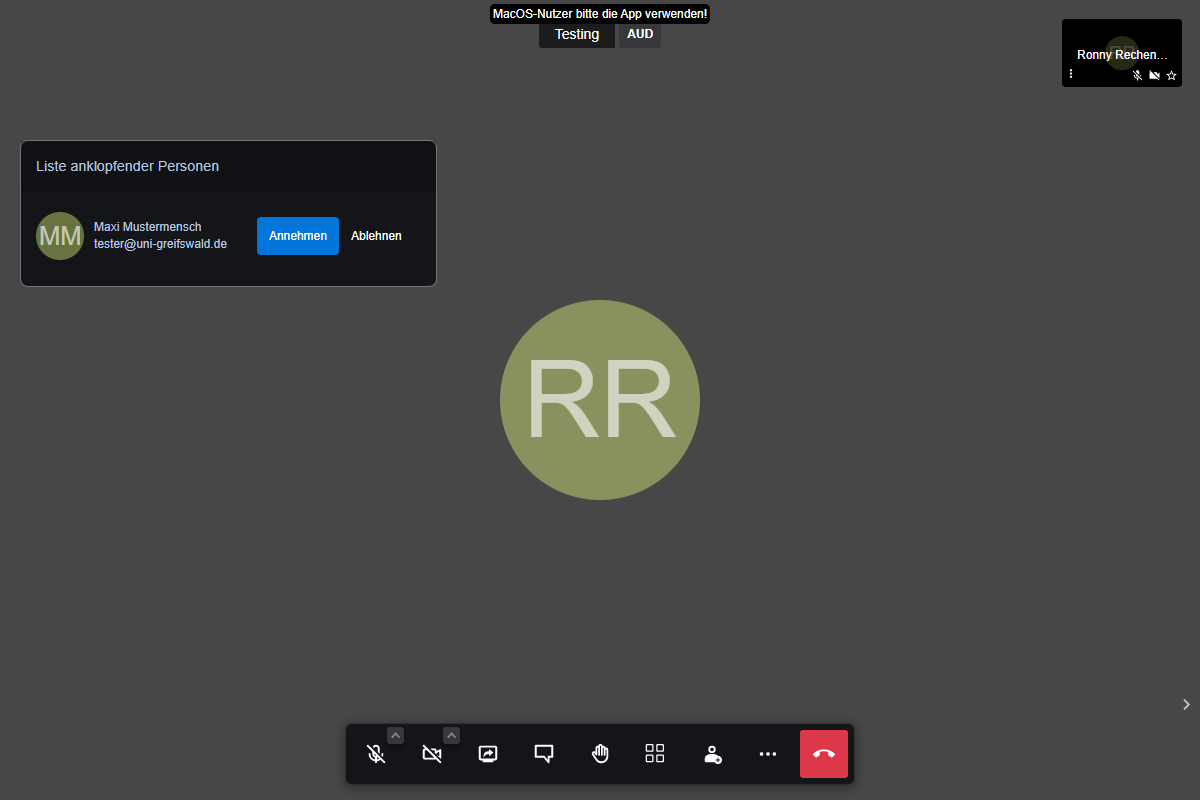The image size is (1200, 800).
Task: Open the invite participants icon
Action: [x=712, y=754]
